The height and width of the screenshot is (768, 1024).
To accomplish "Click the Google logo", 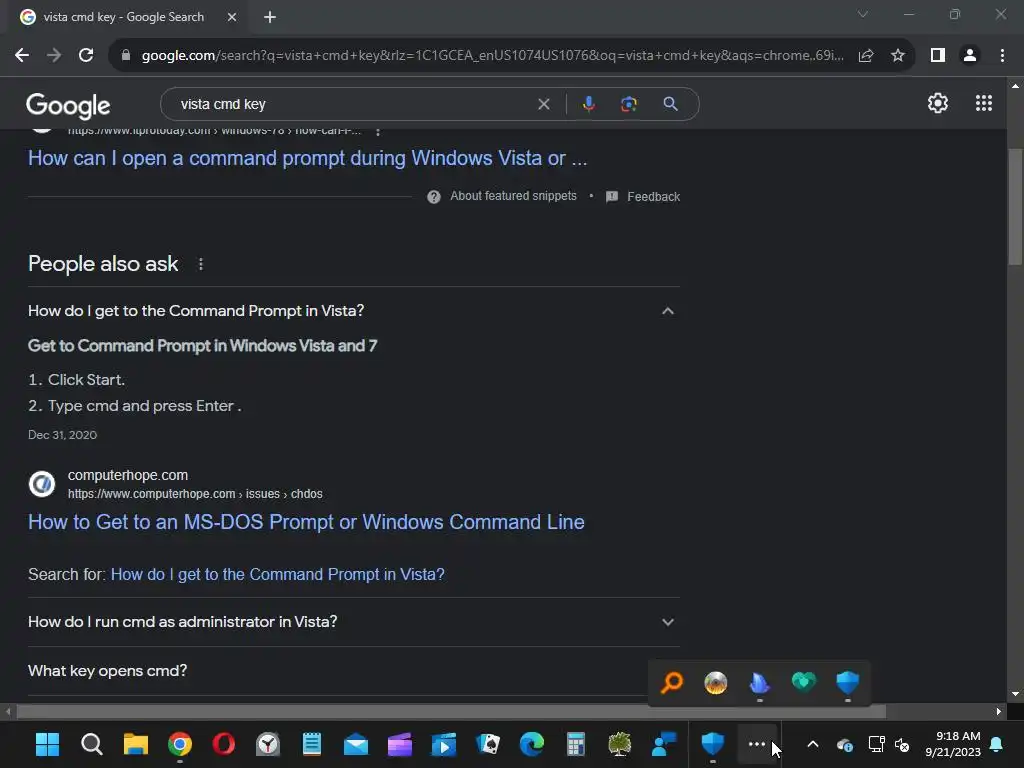I will [68, 106].
